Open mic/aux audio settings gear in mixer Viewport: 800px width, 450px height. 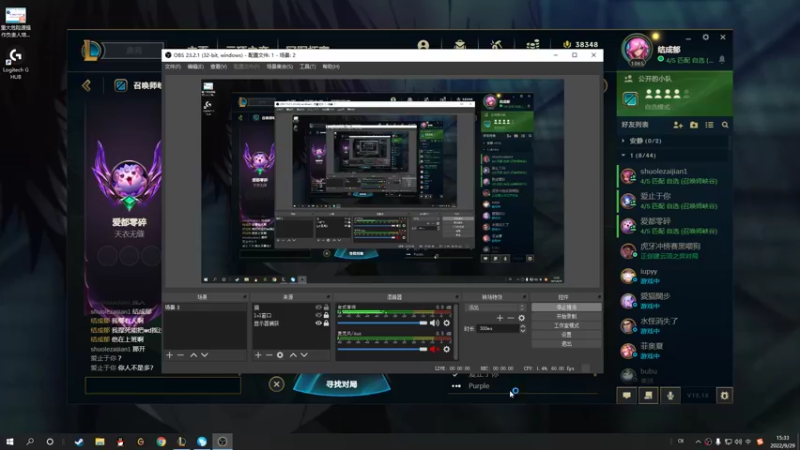click(446, 349)
